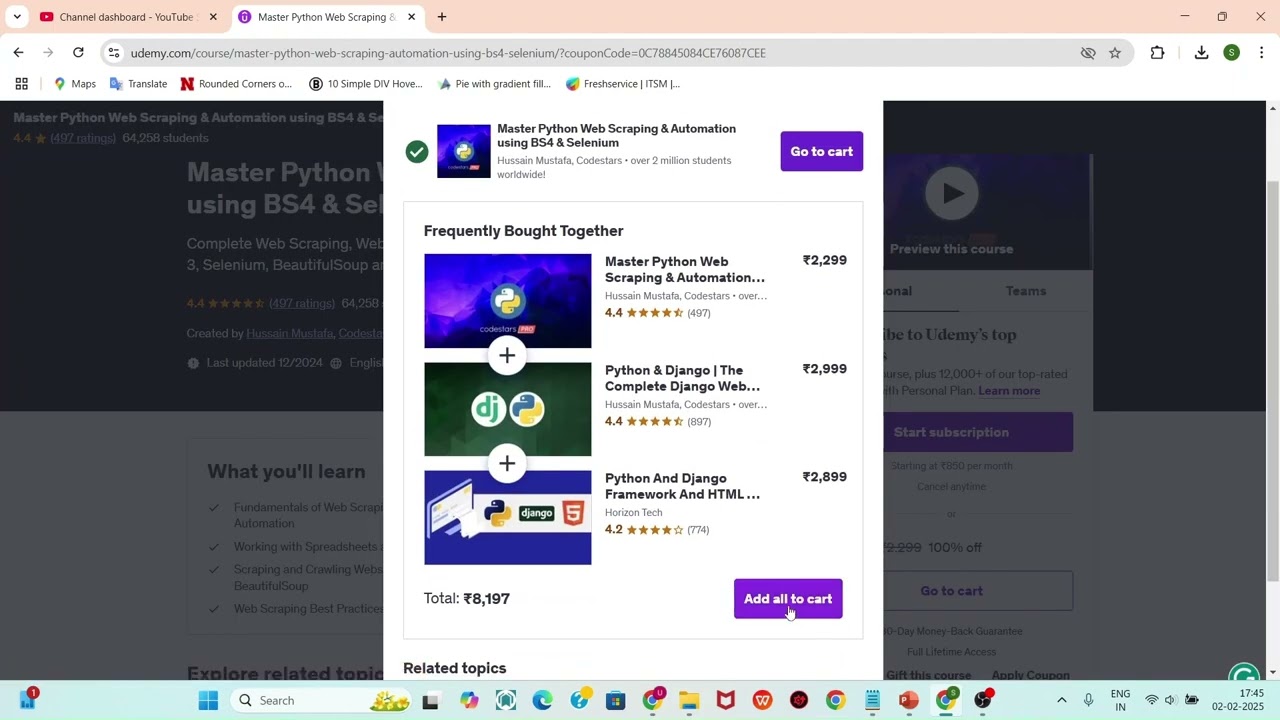Screen dimensions: 1280x720
Task: Click the added course thumbnail at popup top
Action: coord(464,151)
